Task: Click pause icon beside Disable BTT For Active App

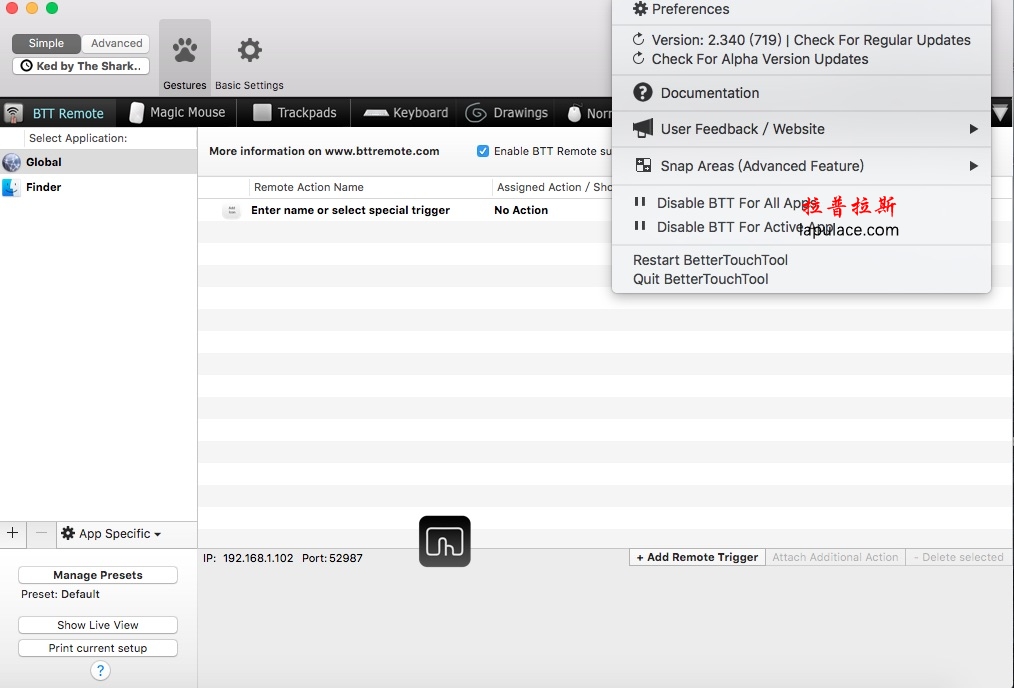Action: tap(640, 226)
